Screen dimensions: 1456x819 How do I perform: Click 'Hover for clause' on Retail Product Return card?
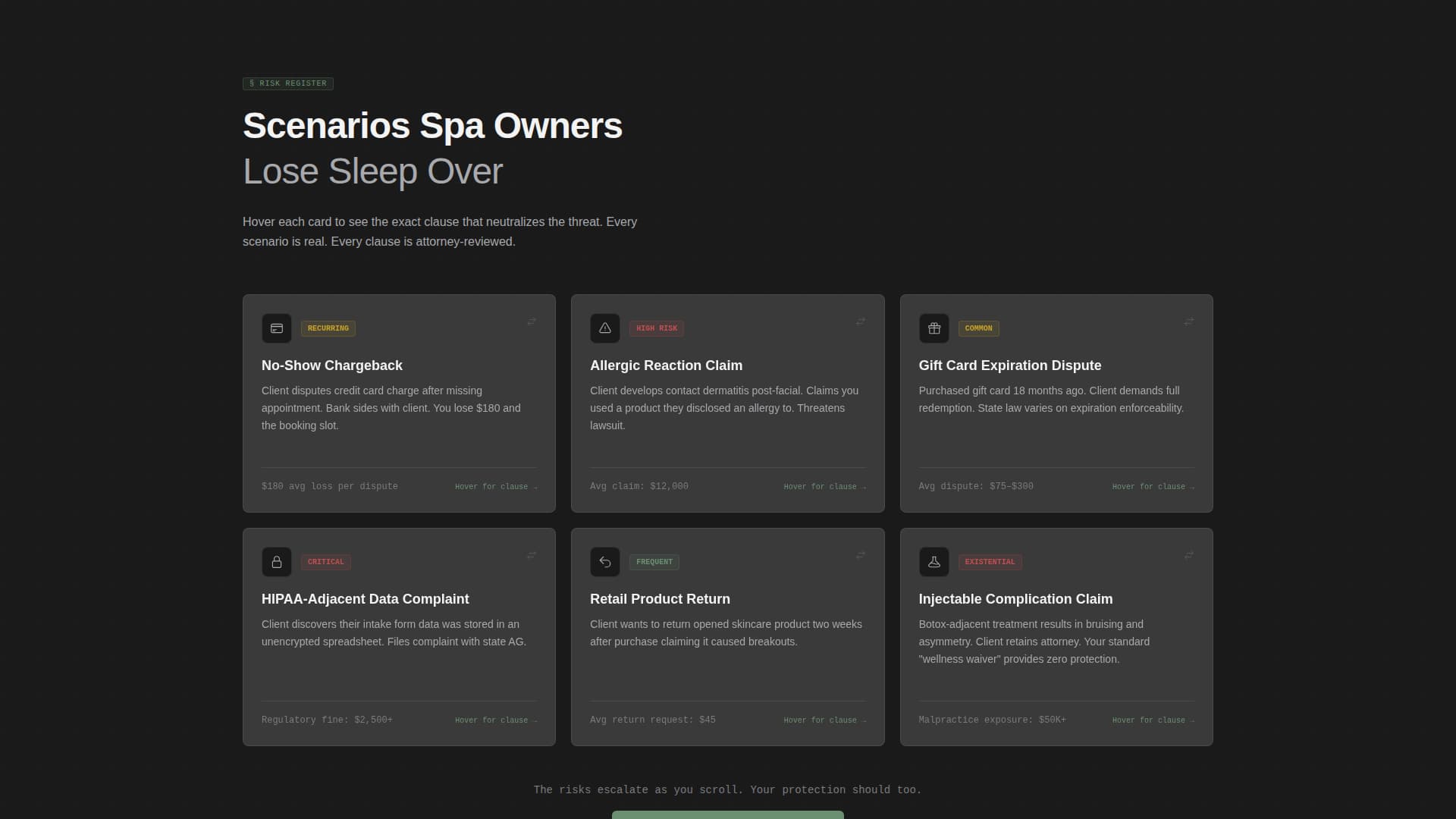[825, 720]
